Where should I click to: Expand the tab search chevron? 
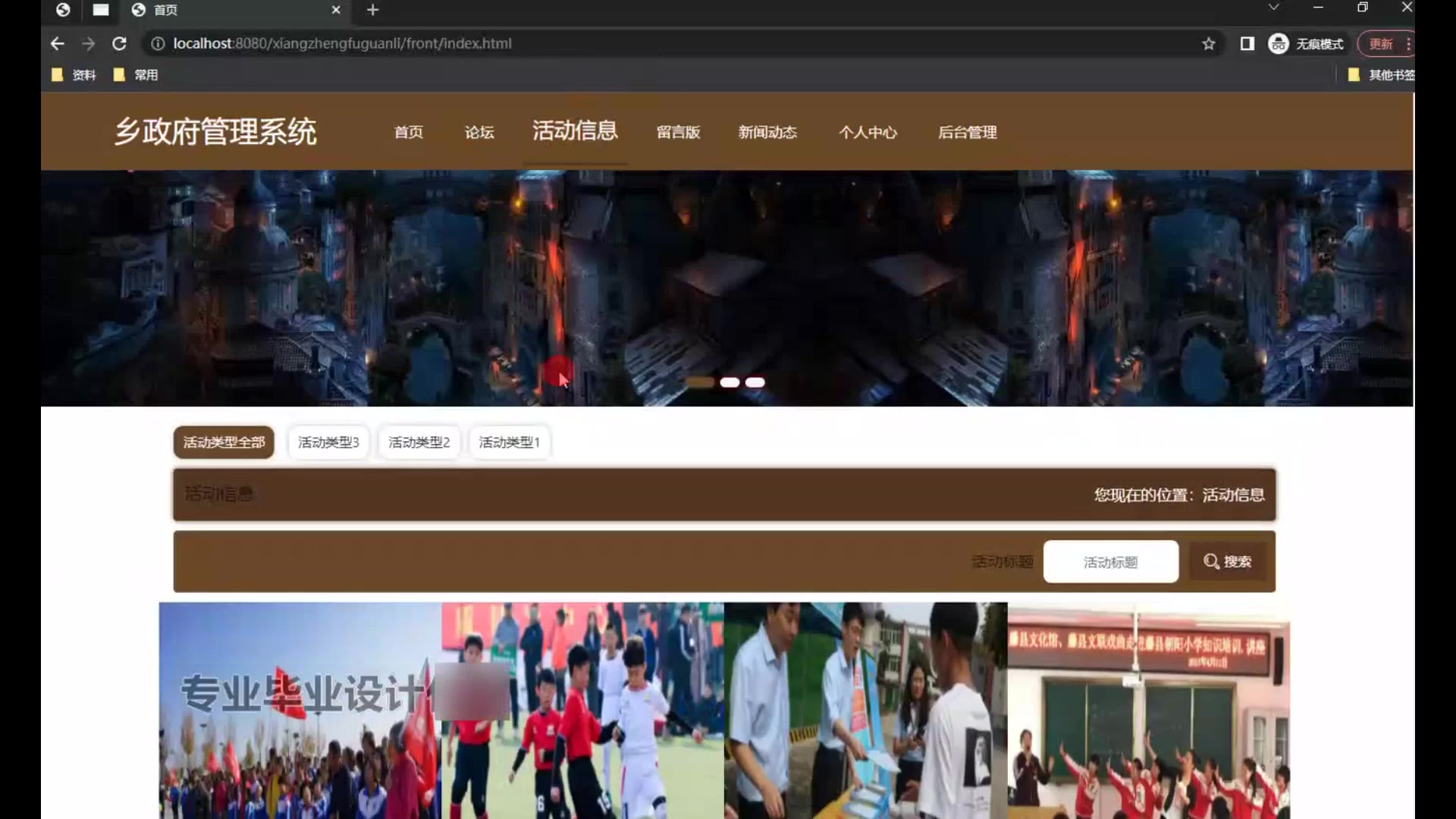1273,8
